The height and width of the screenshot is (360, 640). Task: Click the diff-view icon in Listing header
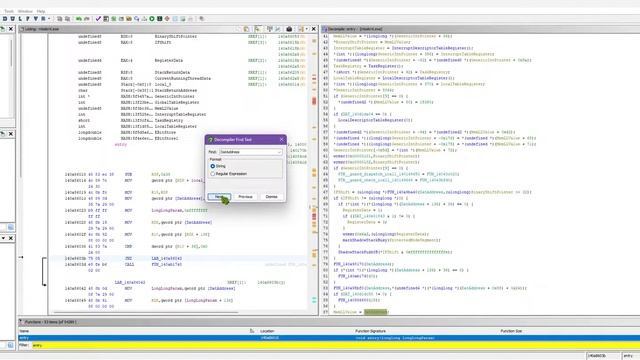(x=278, y=29)
